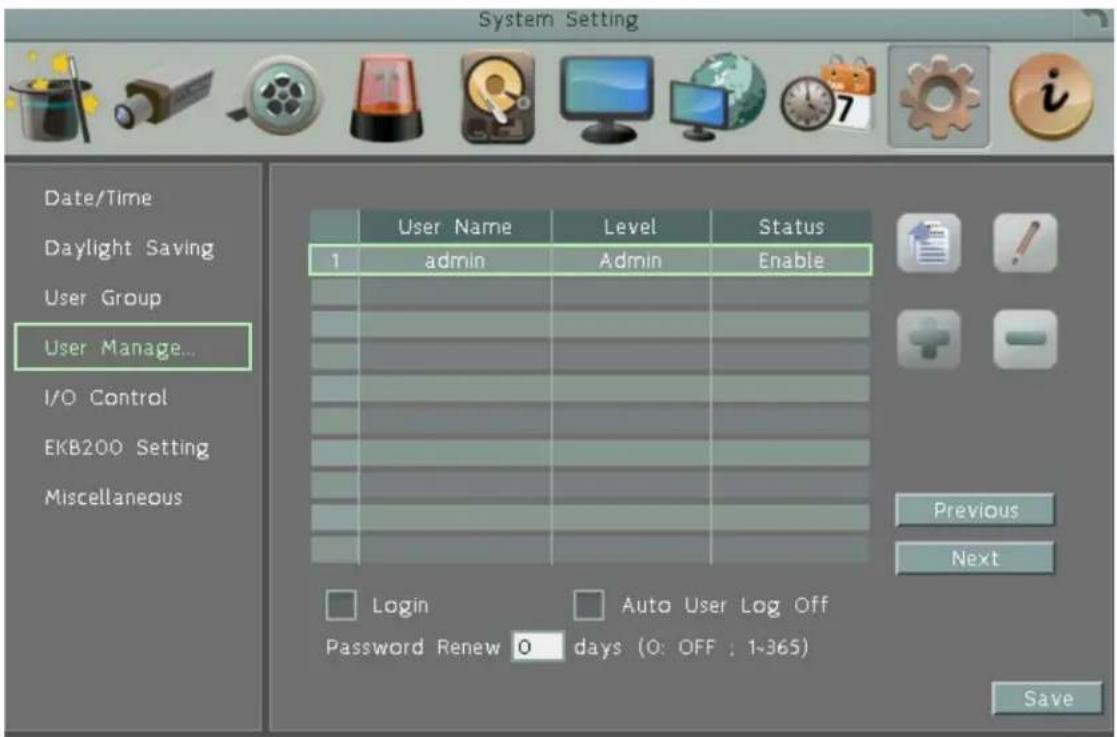This screenshot has width=1117, height=737.
Task: Click the copy user document icon
Action: click(928, 243)
